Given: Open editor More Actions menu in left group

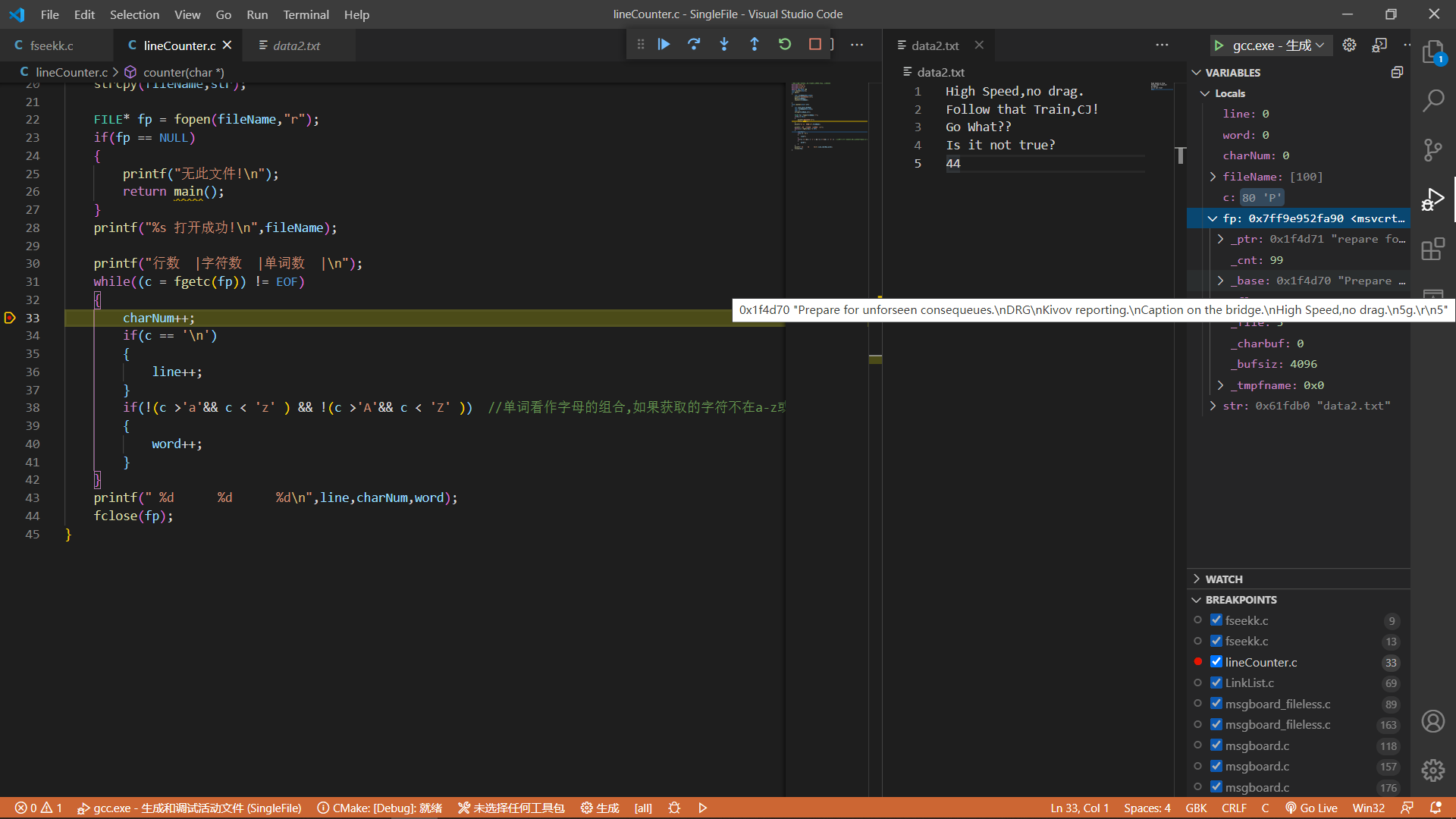Looking at the screenshot, I should pos(857,45).
